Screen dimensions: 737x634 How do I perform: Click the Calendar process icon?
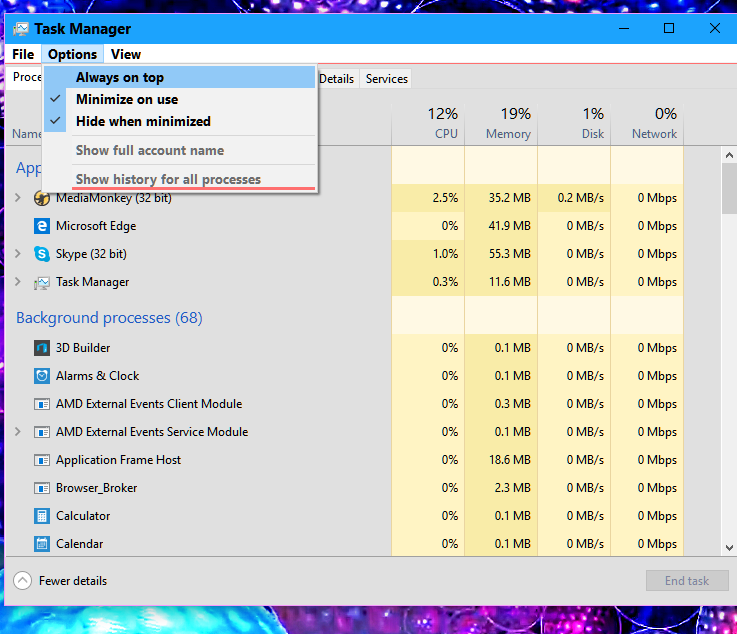coord(42,544)
